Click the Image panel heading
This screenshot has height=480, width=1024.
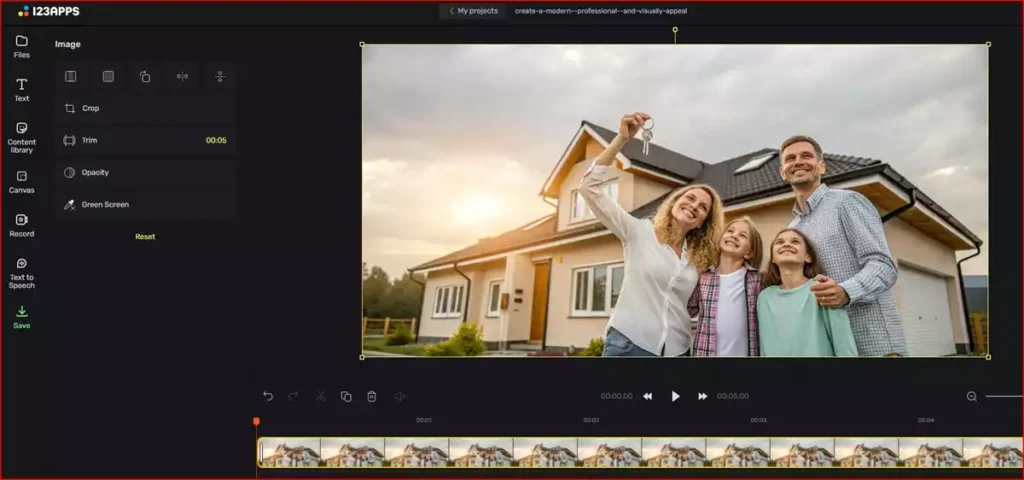tap(67, 44)
